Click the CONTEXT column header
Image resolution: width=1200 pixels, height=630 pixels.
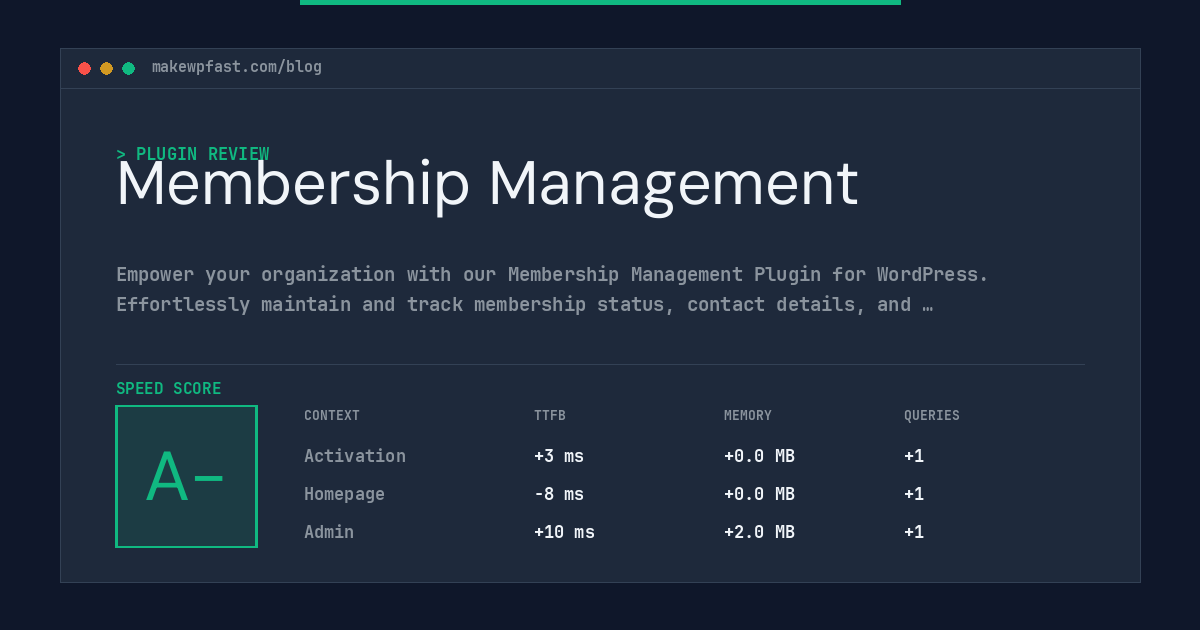(332, 416)
